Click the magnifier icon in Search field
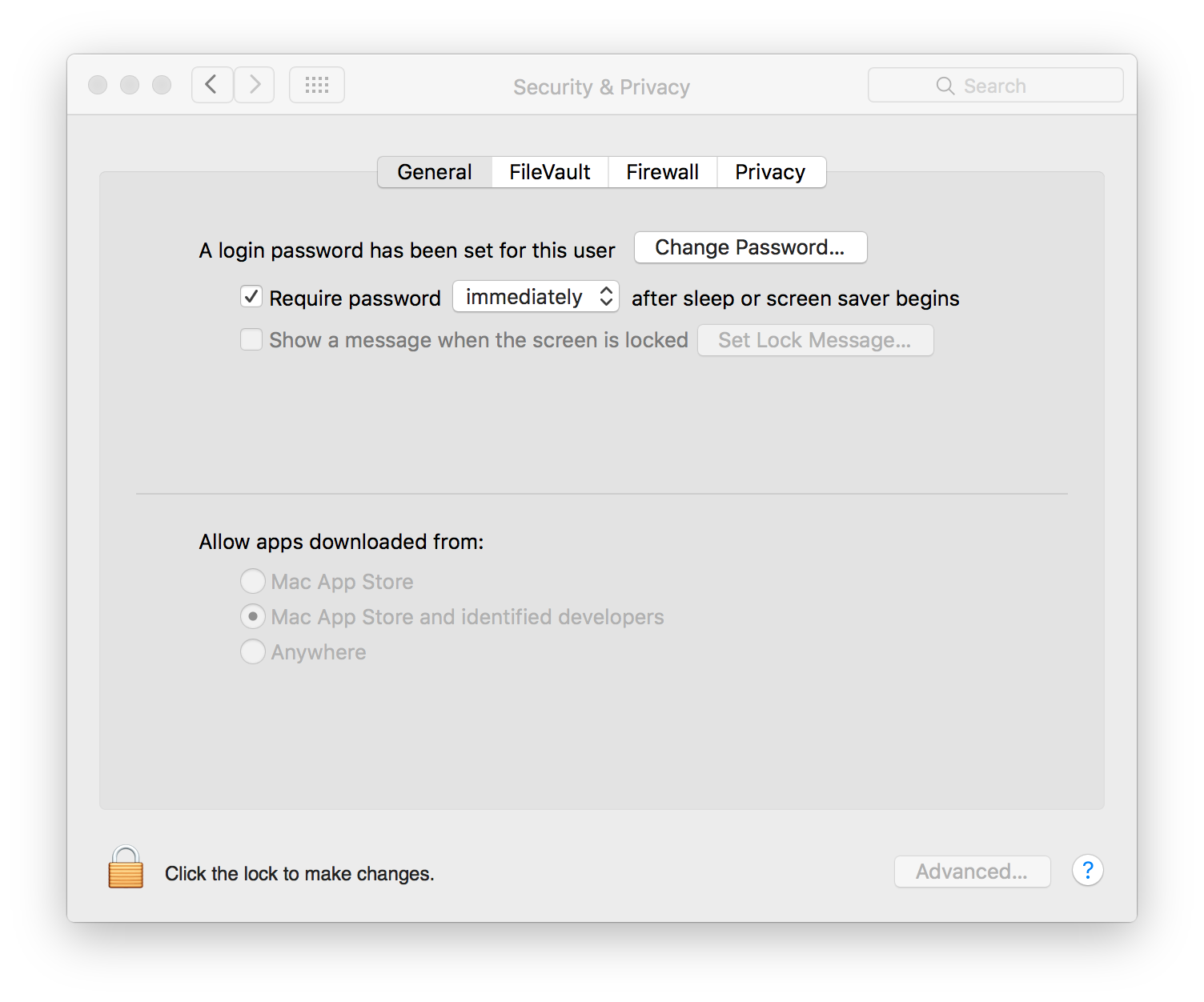 945,86
